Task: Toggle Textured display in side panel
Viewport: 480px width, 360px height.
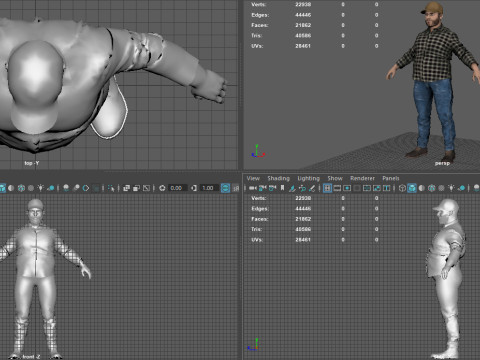Action: coord(441,188)
